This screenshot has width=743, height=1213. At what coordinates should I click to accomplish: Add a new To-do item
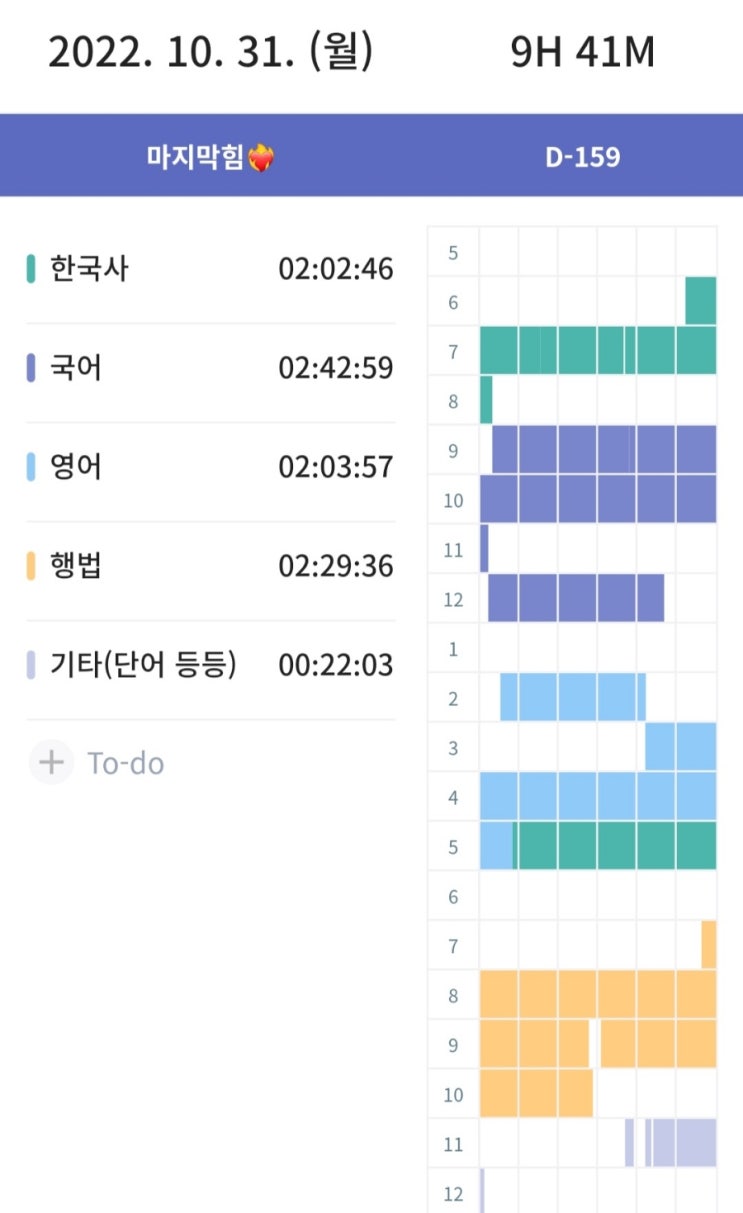pyautogui.click(x=125, y=763)
